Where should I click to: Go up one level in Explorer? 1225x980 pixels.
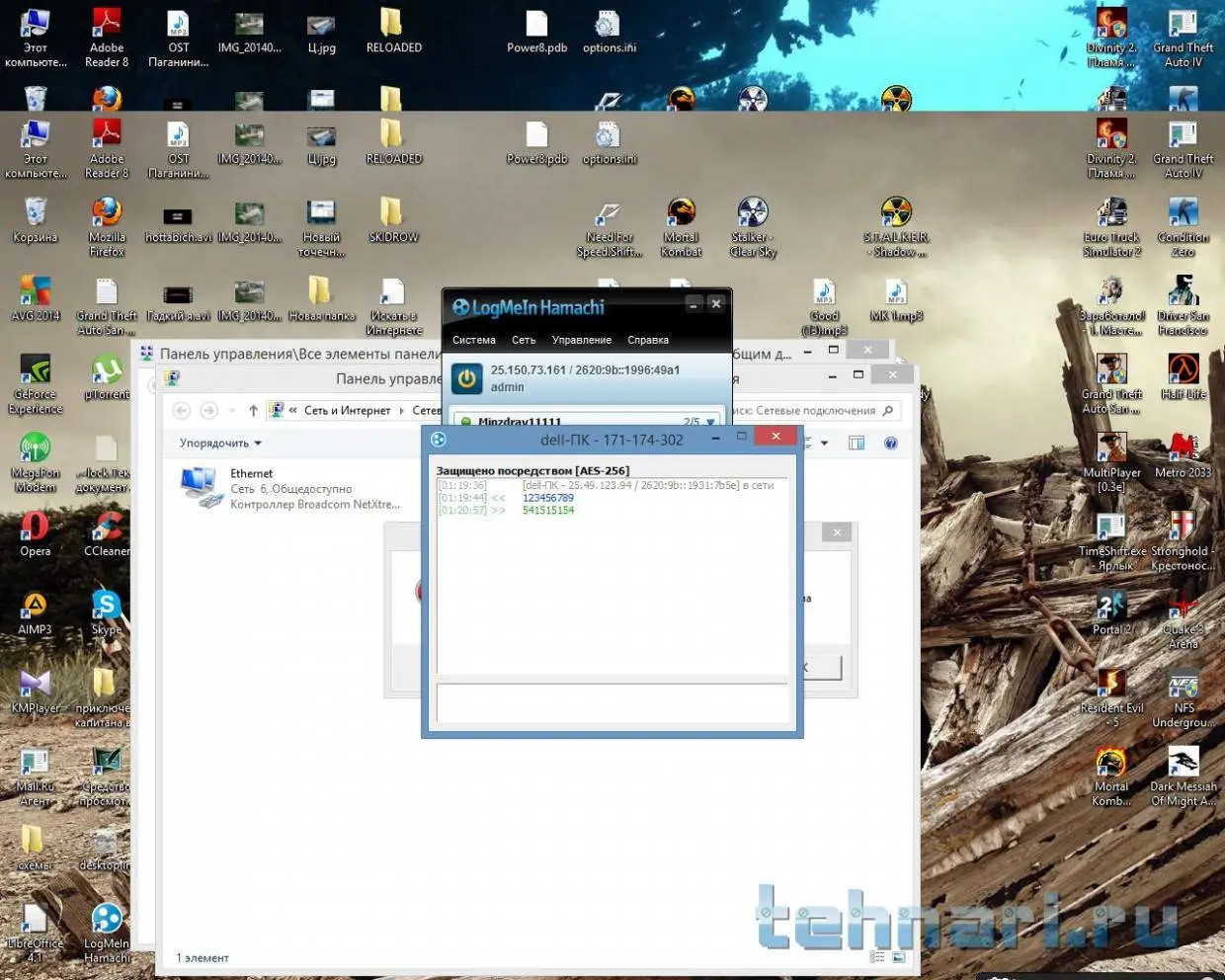[253, 410]
